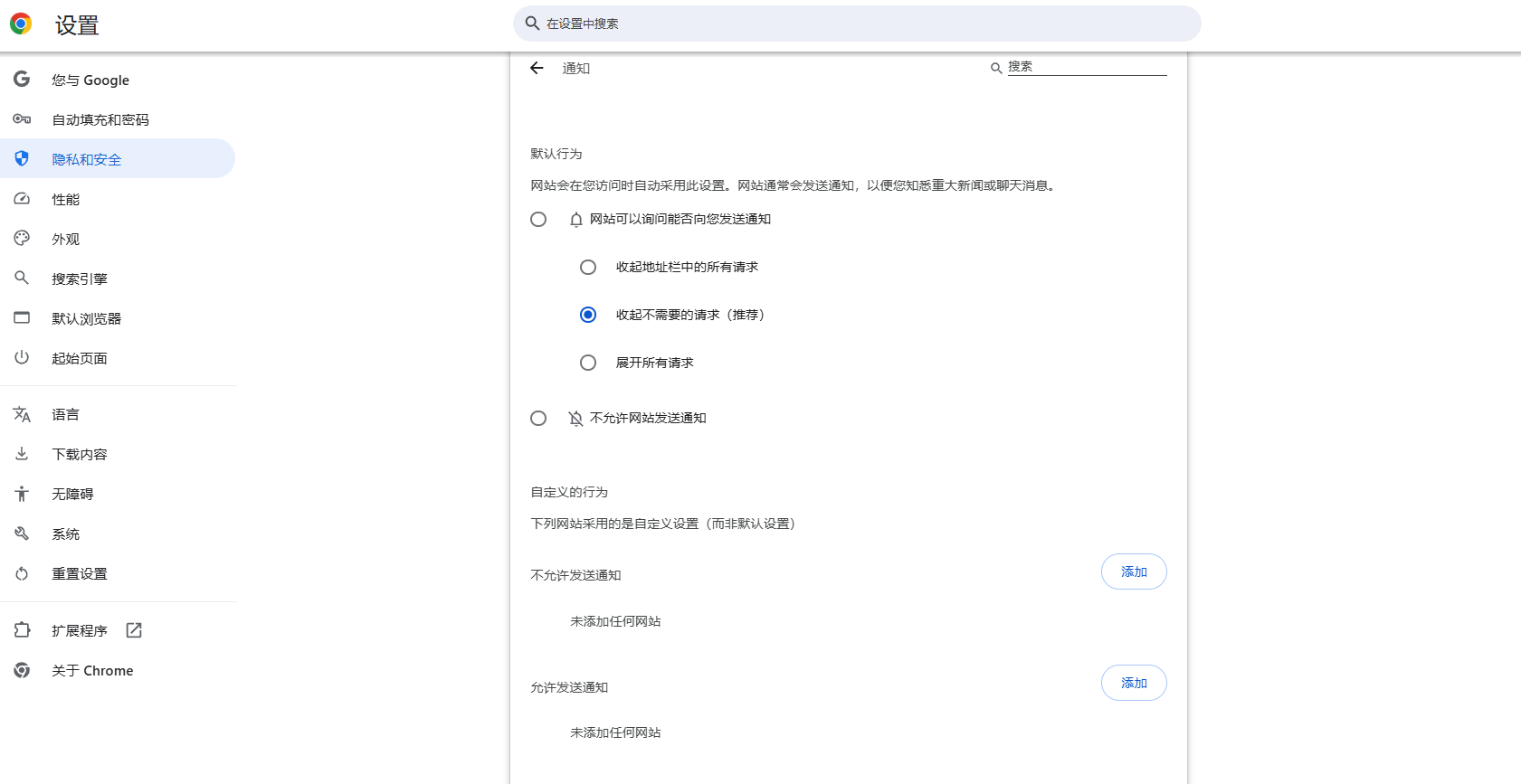
Task: Open 您与 Google settings section
Action: (x=118, y=80)
